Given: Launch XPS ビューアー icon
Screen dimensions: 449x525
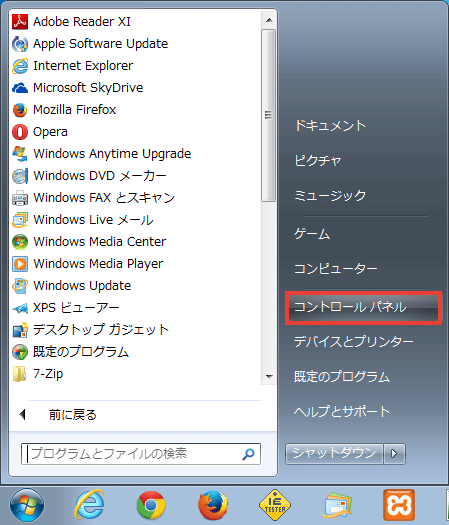Looking at the screenshot, I should click(x=20, y=308).
